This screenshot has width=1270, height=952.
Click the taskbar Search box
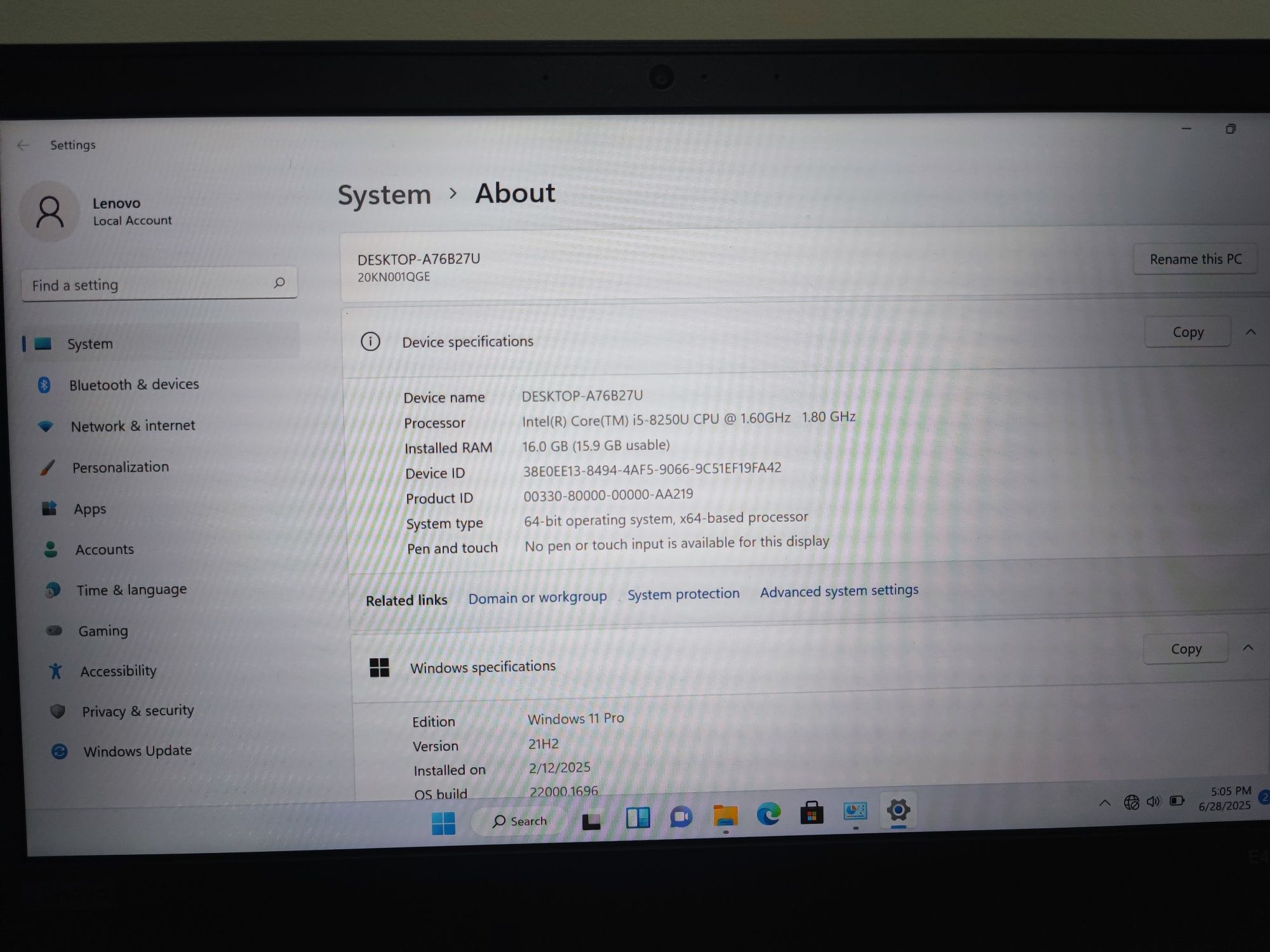[x=519, y=821]
